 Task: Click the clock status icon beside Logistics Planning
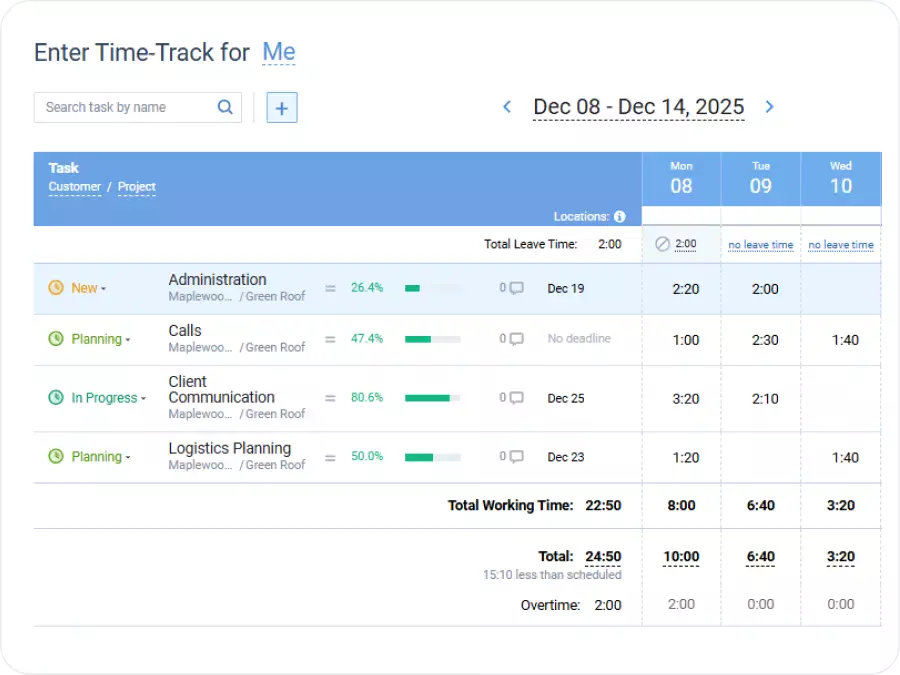pyautogui.click(x=57, y=457)
